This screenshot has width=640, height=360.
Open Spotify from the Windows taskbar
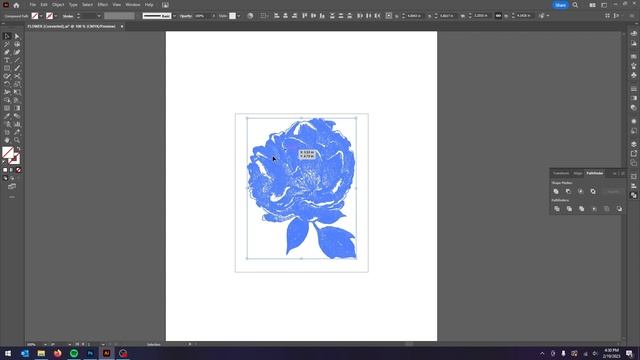coord(74,353)
